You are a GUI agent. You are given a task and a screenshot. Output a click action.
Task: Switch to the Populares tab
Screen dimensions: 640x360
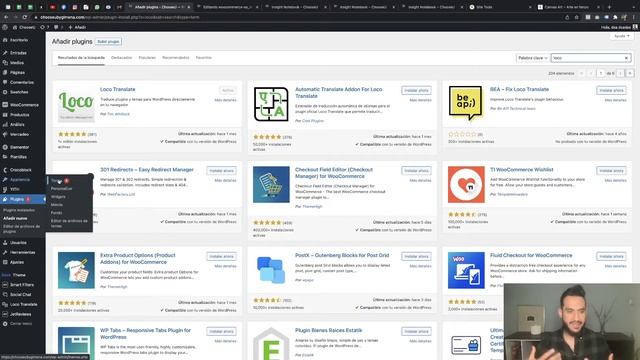click(x=147, y=58)
